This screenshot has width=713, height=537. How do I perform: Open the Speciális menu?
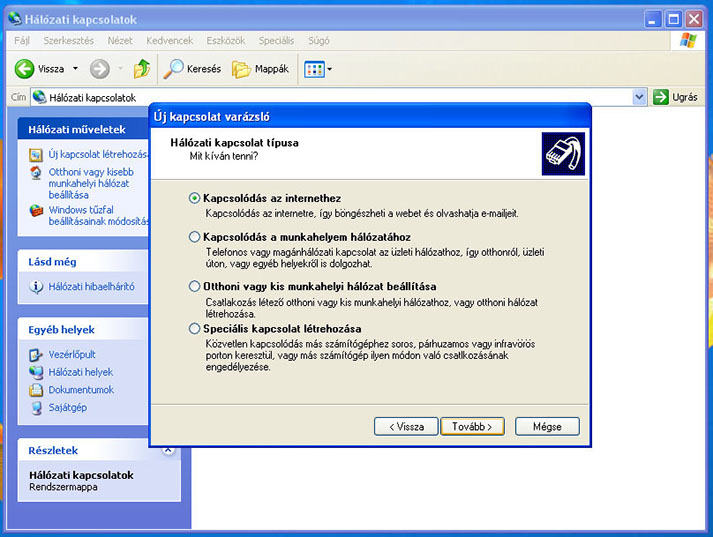[276, 41]
